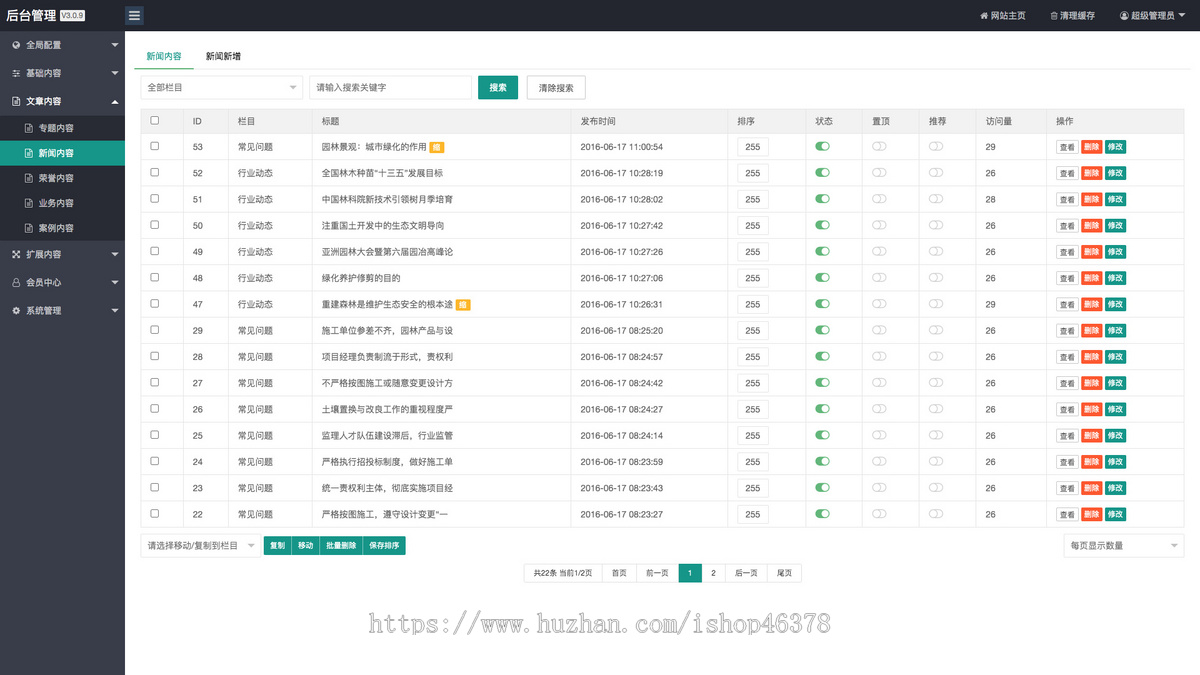The image size is (1200, 675).
Task: Expand the 系统管理 sidebar menu
Action: pyautogui.click(x=62, y=310)
